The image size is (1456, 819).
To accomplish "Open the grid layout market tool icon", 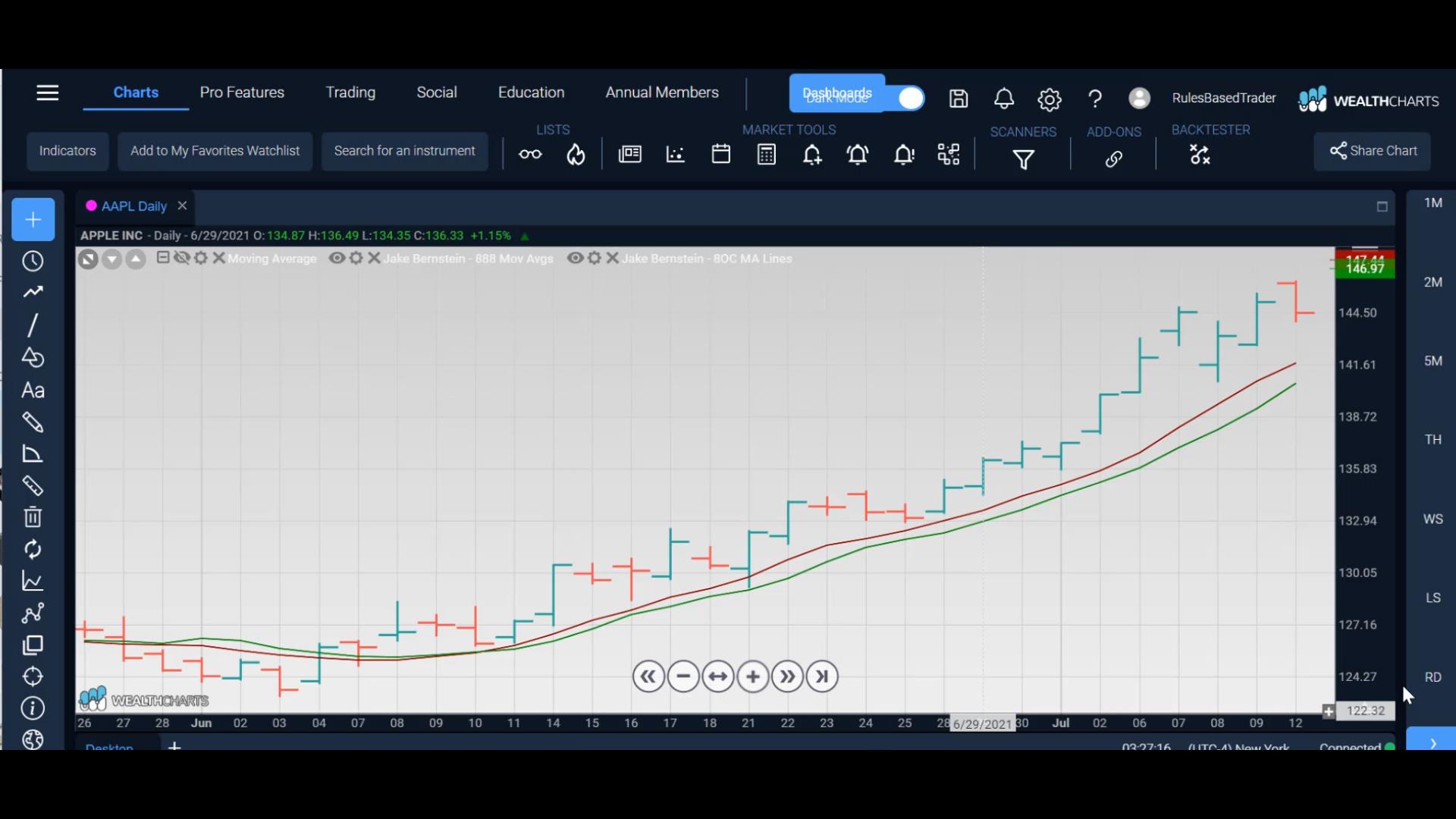I will (949, 155).
